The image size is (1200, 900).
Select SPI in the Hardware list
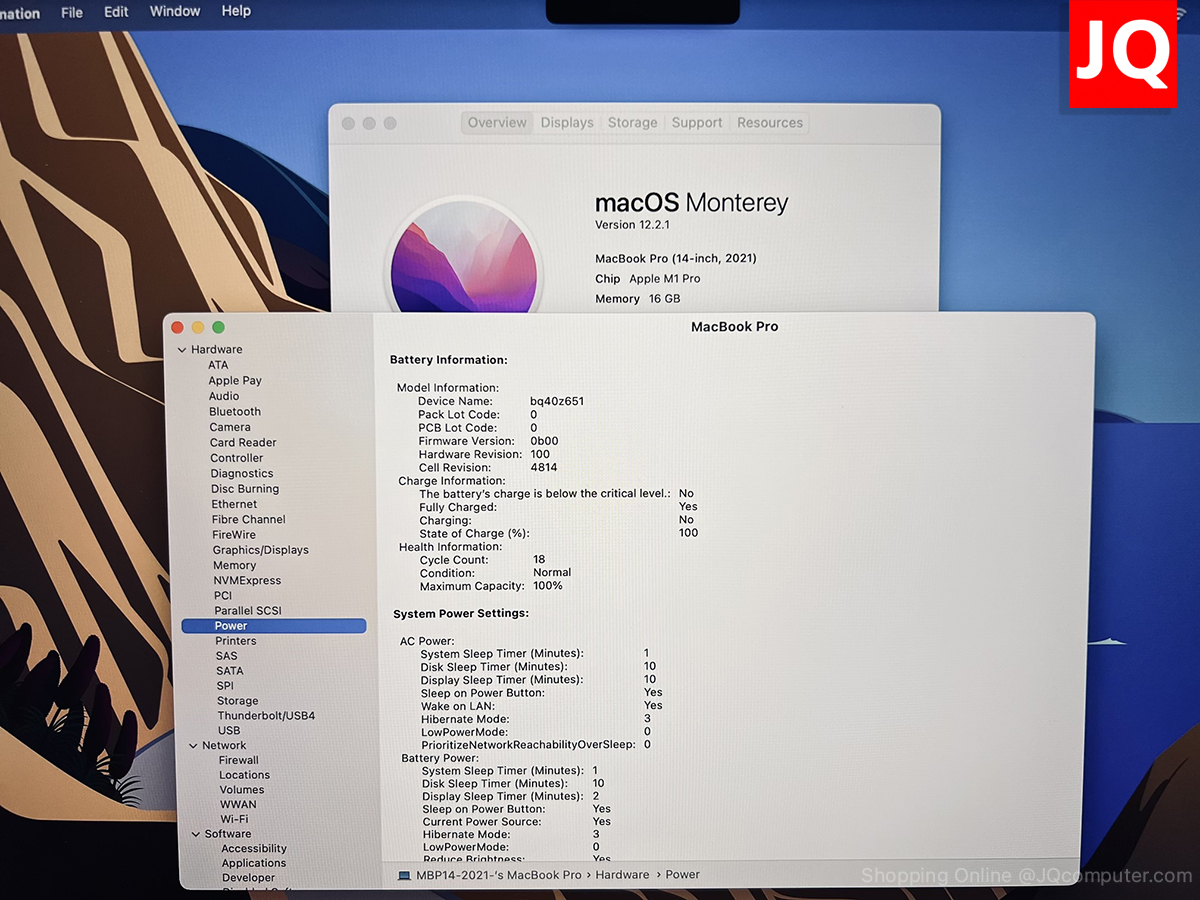click(x=225, y=686)
